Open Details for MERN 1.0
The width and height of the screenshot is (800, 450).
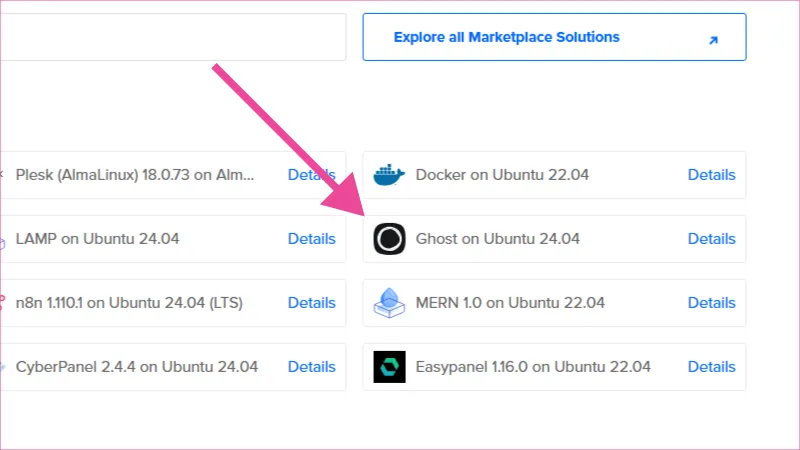pos(711,303)
